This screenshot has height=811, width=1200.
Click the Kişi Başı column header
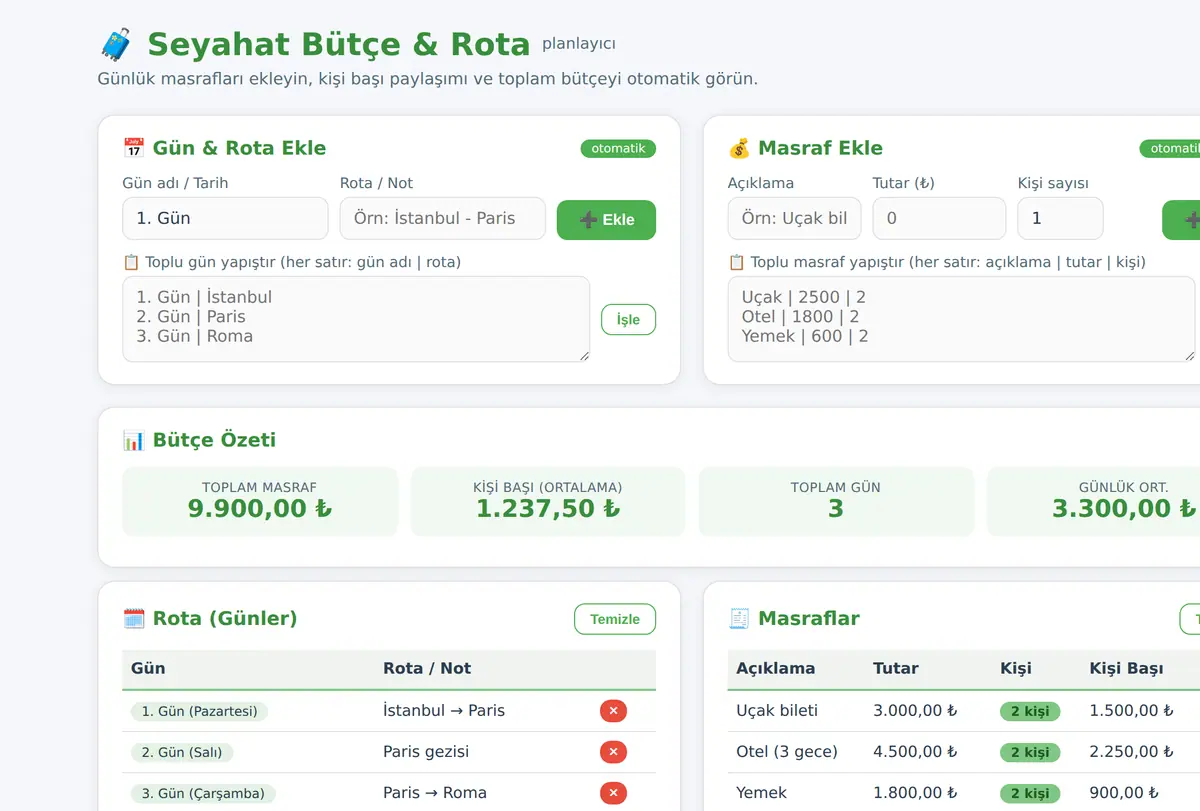pyautogui.click(x=1127, y=669)
